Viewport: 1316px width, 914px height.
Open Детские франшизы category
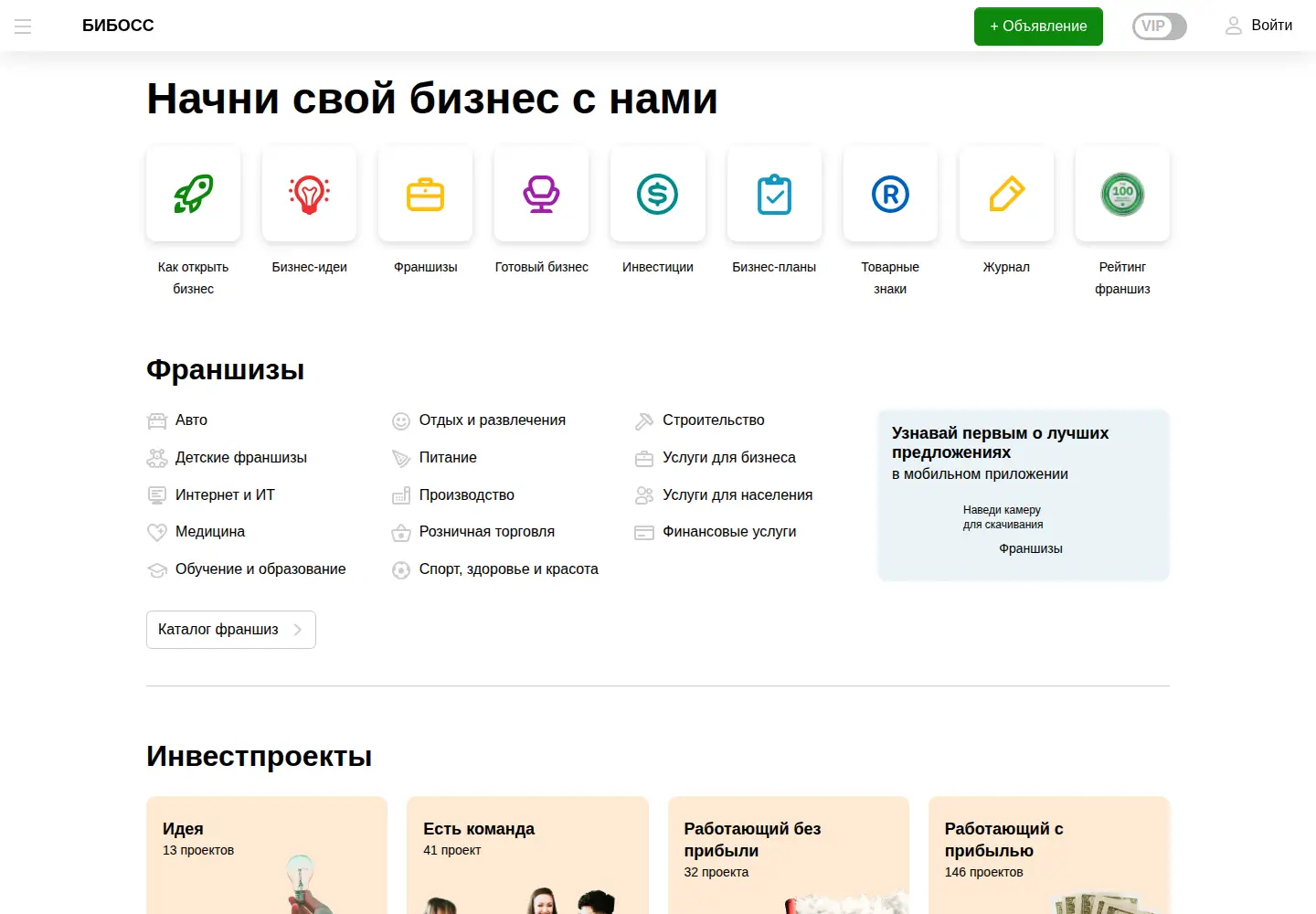pyautogui.click(x=241, y=457)
